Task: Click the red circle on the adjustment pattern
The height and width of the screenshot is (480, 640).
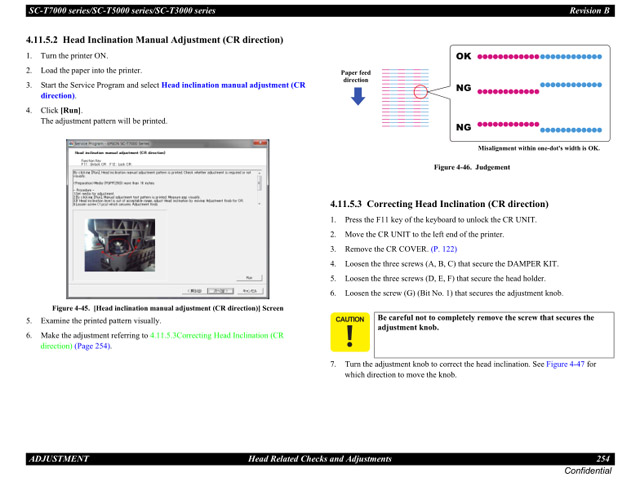Action: click(418, 91)
